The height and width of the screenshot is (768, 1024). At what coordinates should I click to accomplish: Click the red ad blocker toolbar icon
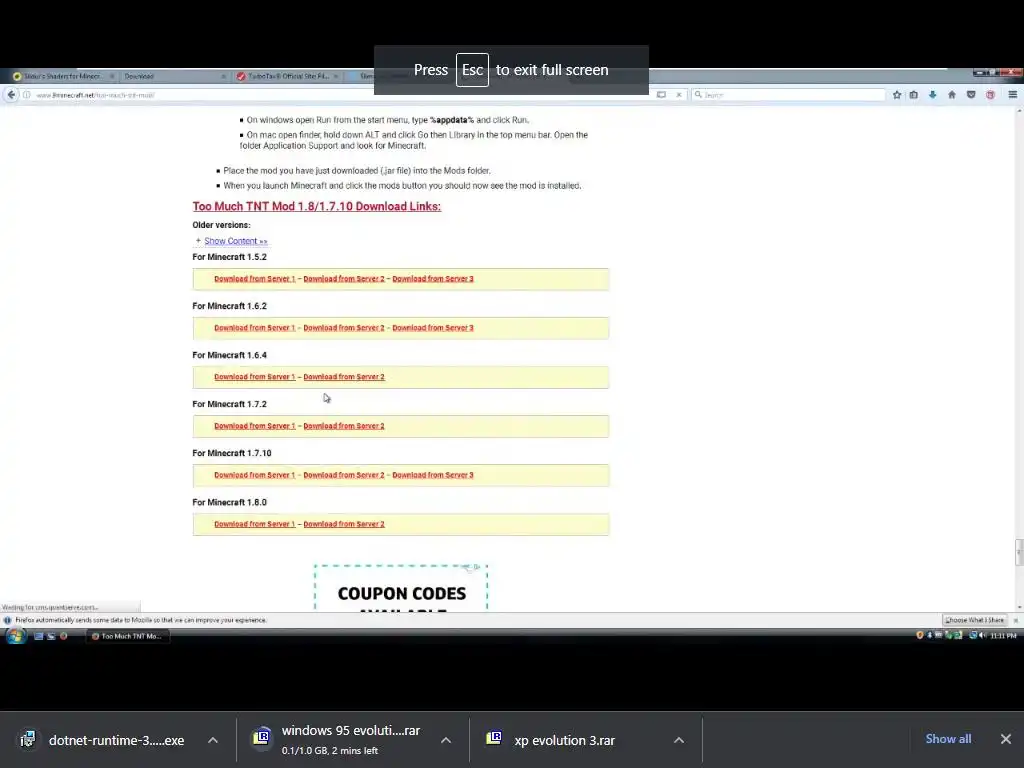tap(990, 95)
